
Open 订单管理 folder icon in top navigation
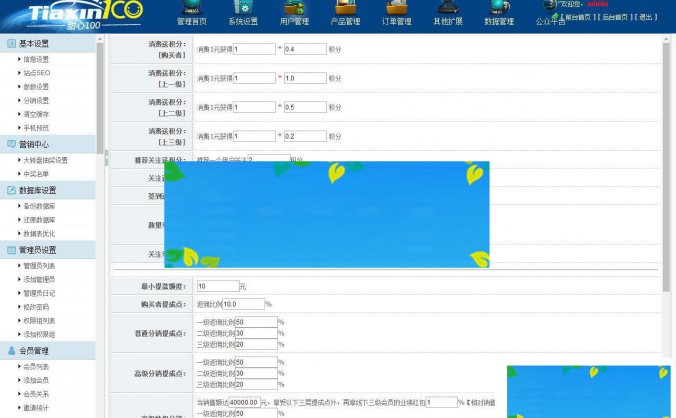pyautogui.click(x=397, y=7)
